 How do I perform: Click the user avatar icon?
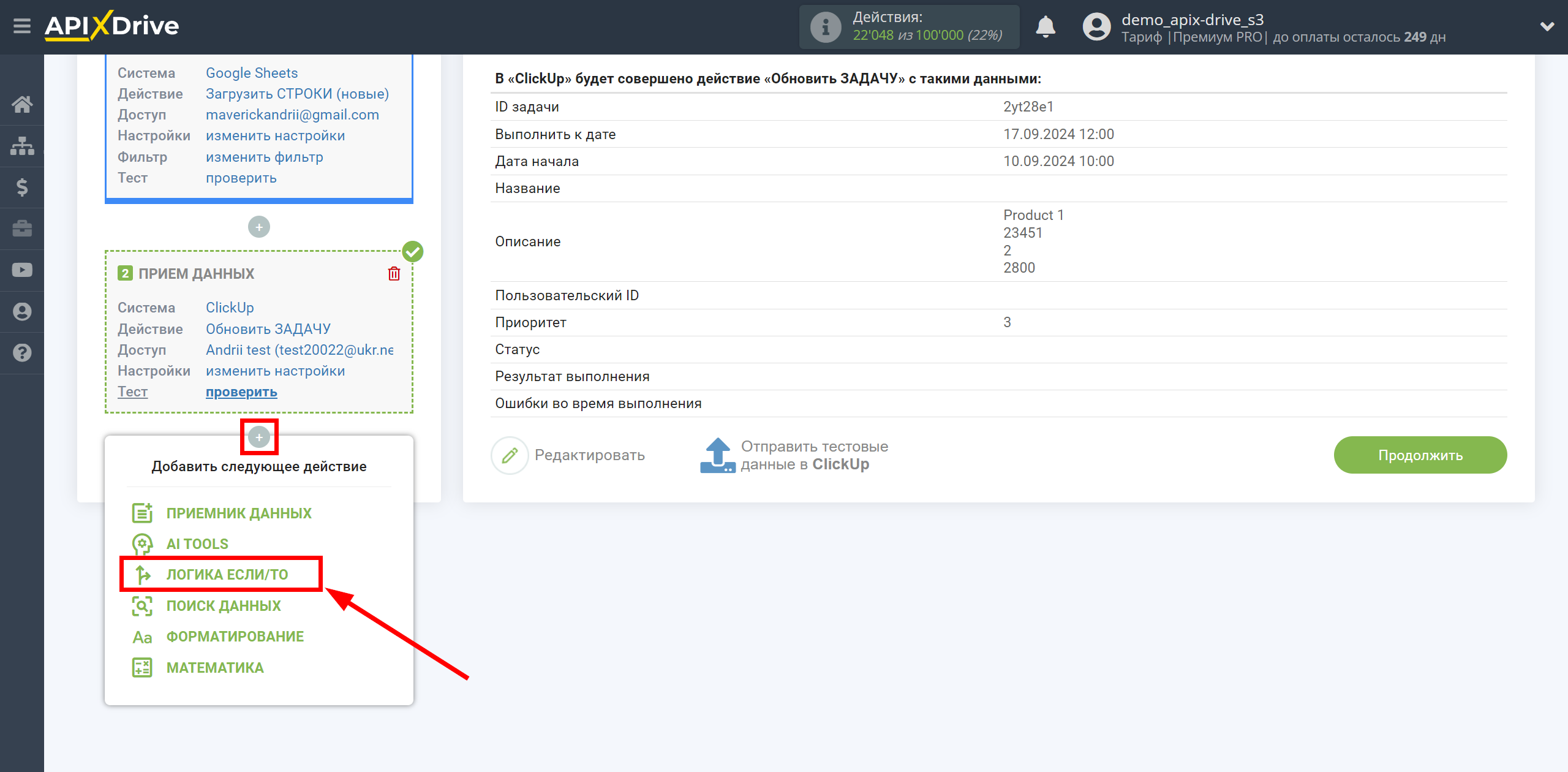pos(1096,27)
